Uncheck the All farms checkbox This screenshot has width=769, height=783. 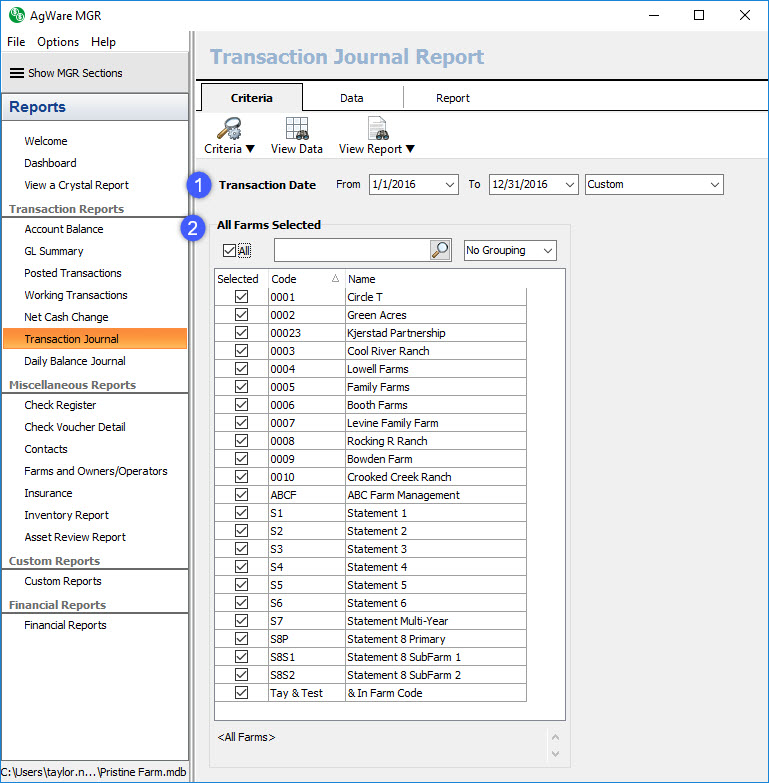[229, 251]
